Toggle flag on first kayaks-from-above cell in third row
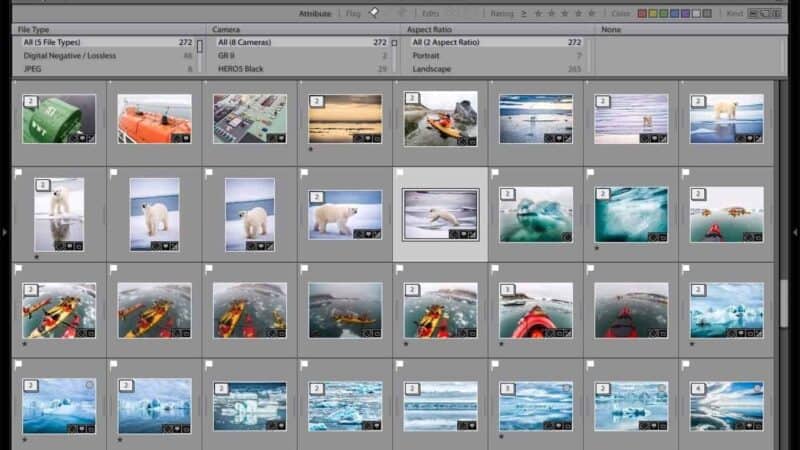 [18, 268]
